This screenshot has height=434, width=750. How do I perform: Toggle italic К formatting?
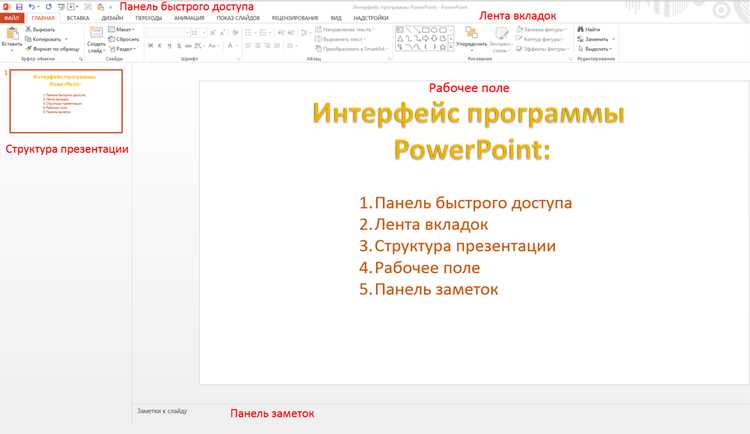[x=159, y=46]
